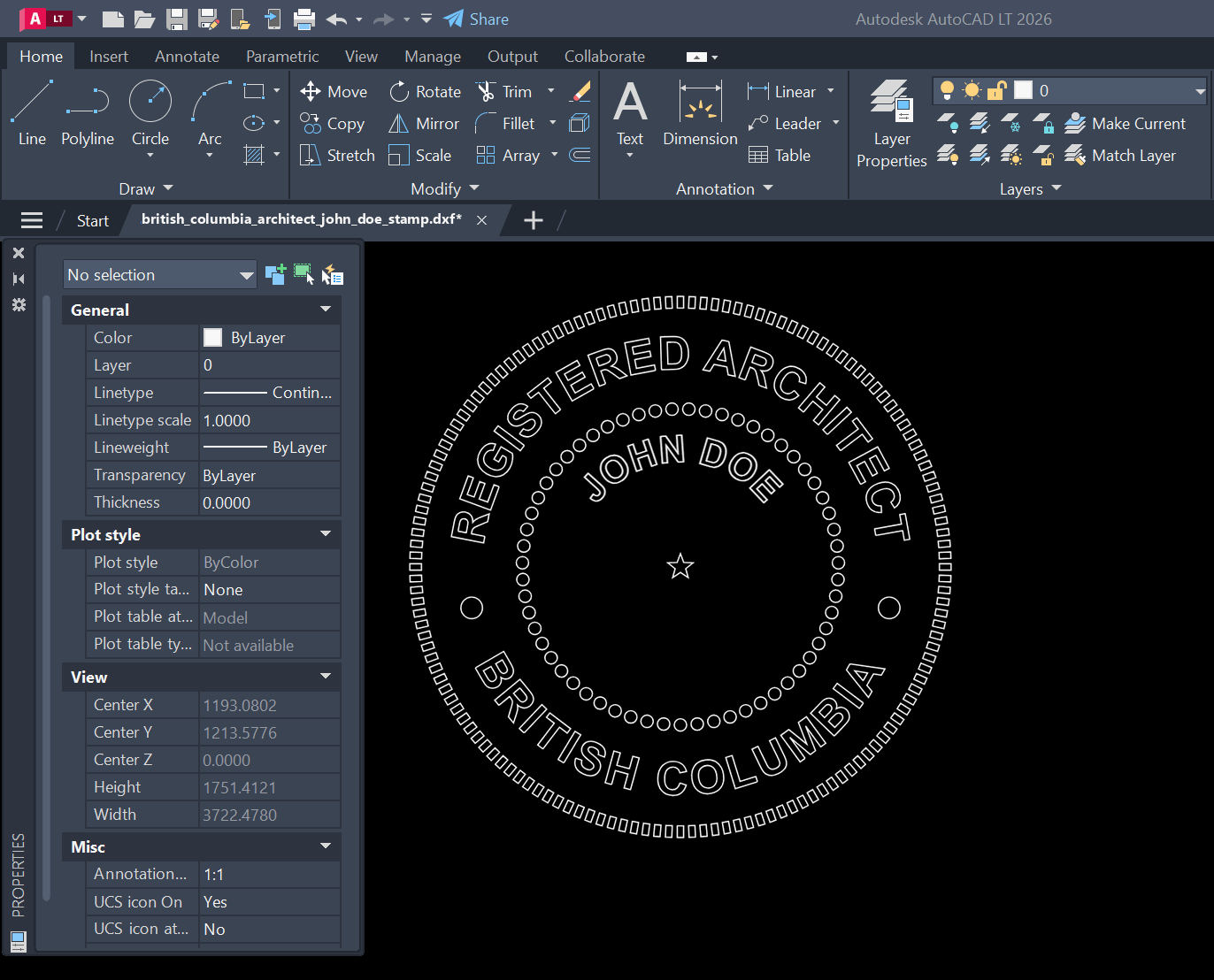Screen dimensions: 1214x980
Task: Collapse the General properties section
Action: point(326,310)
